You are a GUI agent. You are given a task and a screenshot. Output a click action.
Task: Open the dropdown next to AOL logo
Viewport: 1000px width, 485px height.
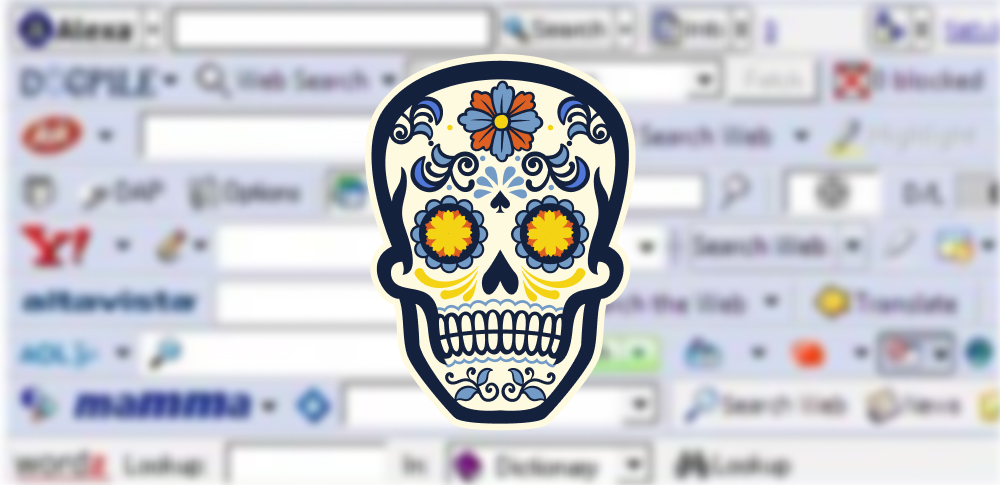coord(122,353)
